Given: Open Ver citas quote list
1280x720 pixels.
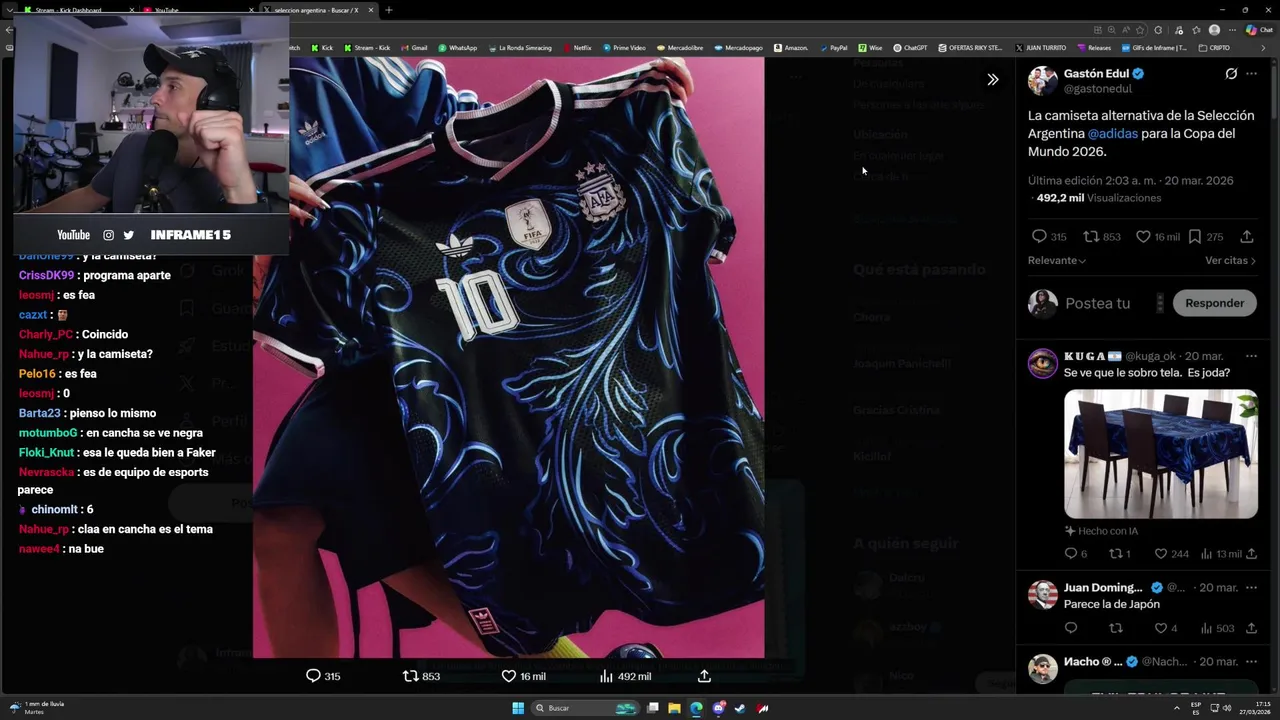Looking at the screenshot, I should (x=1230, y=260).
